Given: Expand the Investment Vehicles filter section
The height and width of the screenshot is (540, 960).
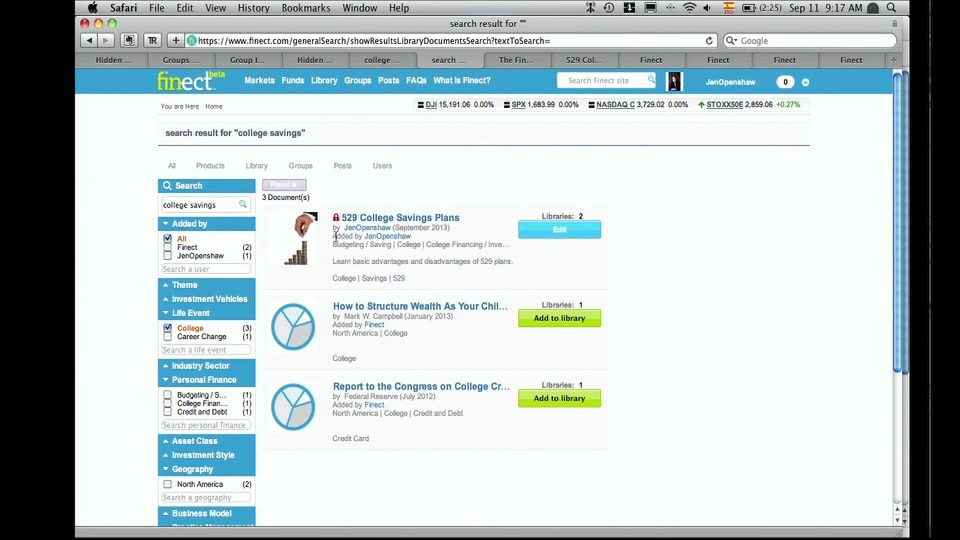Looking at the screenshot, I should [x=206, y=299].
